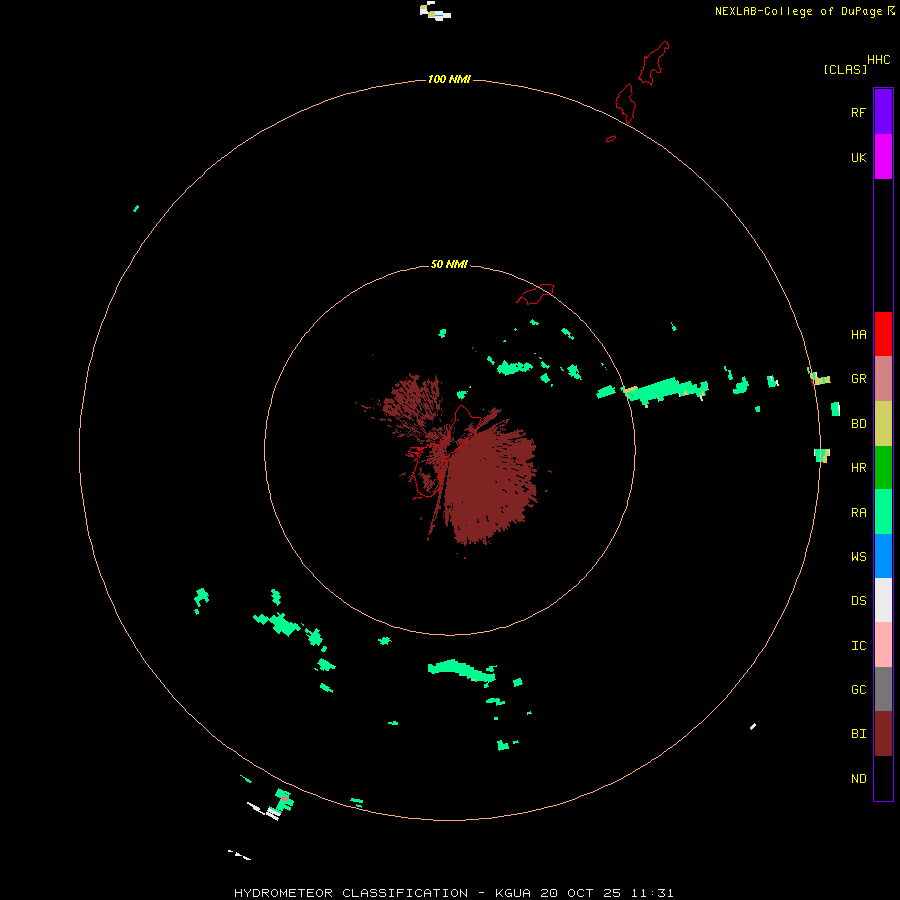Click the RF purple legend swatch

(x=883, y=112)
